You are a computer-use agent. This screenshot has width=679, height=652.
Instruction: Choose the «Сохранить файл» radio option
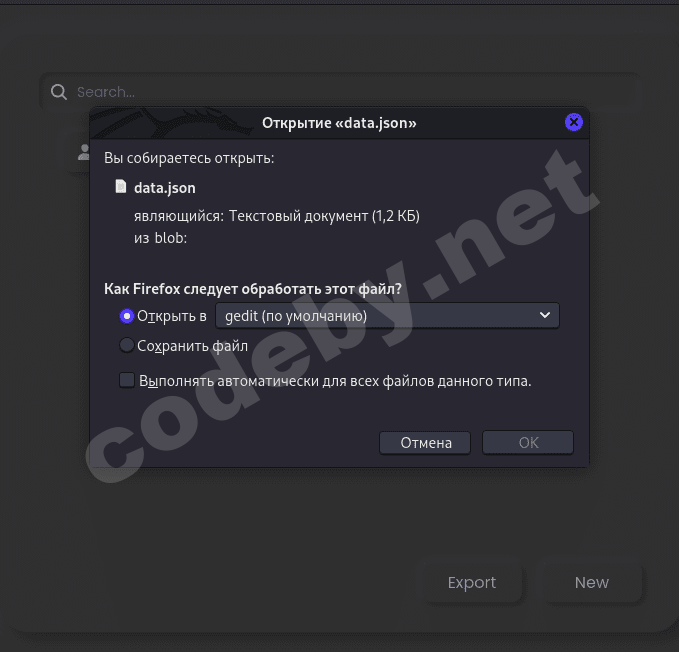click(x=126, y=345)
